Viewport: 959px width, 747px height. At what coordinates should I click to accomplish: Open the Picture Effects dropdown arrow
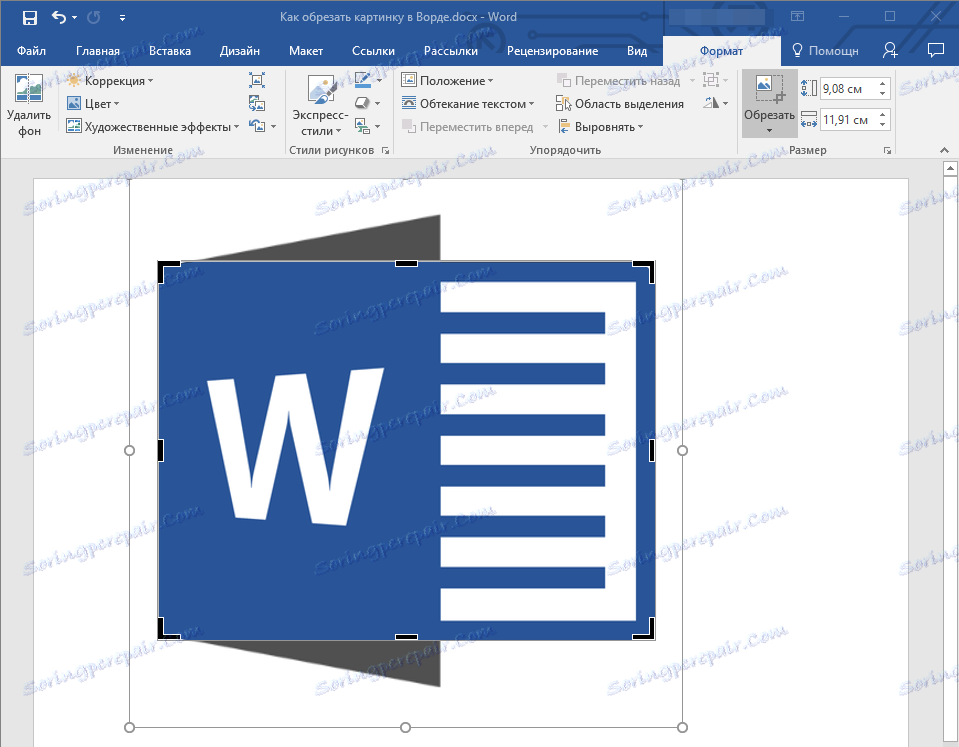click(x=377, y=104)
